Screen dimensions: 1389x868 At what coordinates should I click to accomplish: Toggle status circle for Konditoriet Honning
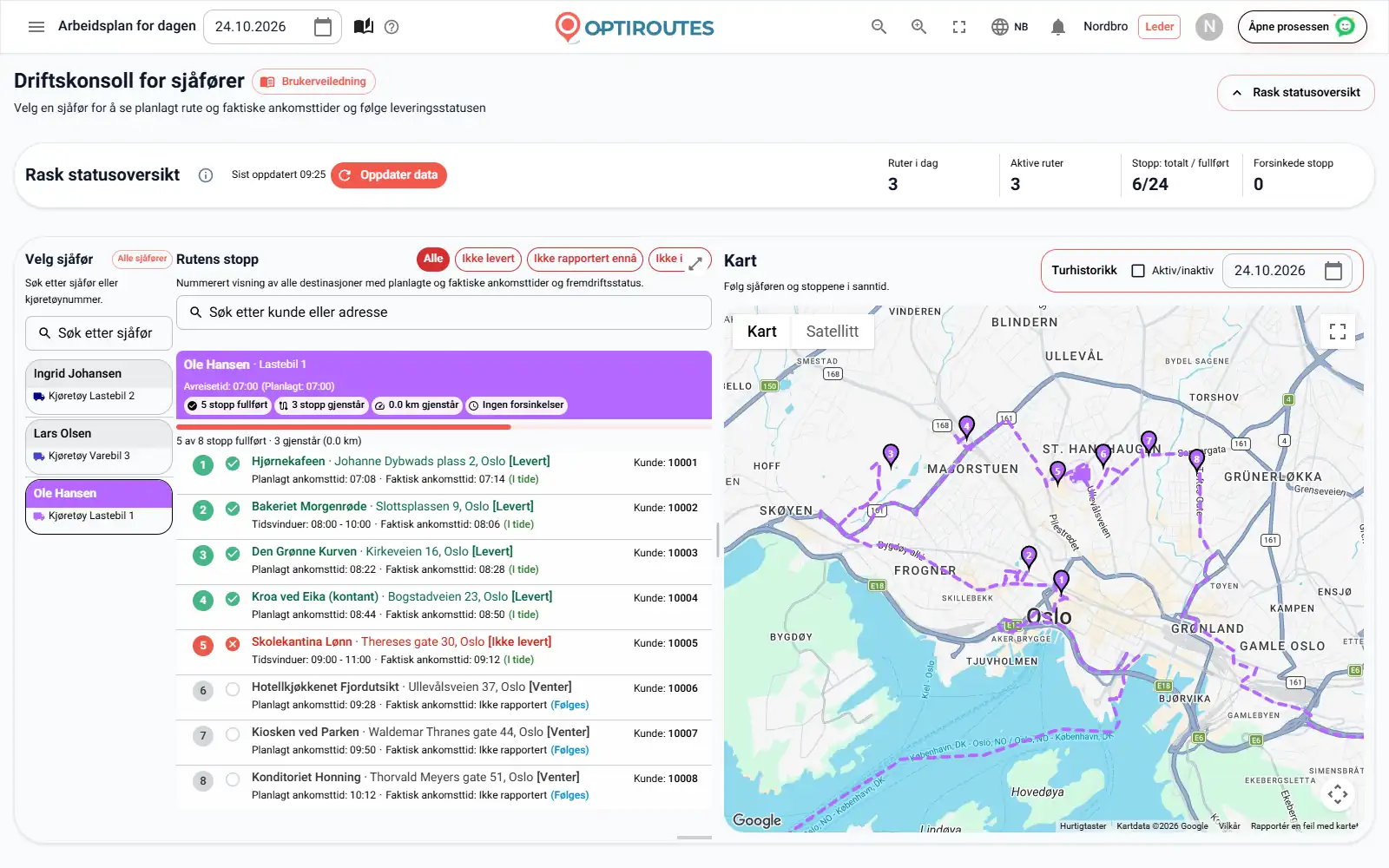(x=233, y=779)
